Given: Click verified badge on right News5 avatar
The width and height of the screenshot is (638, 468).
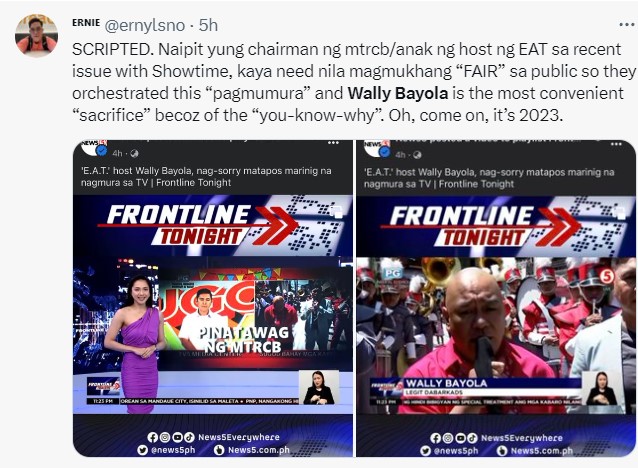Looking at the screenshot, I should click(385, 152).
